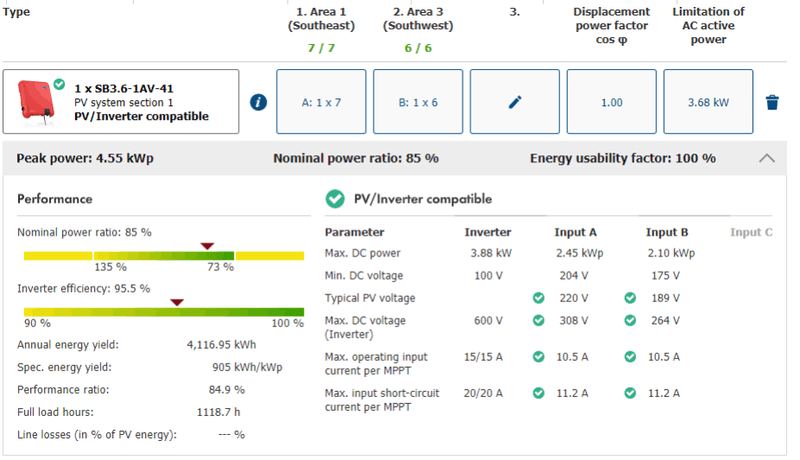Open input B: 1 x 6 configuration
800x460 pixels.
point(418,102)
